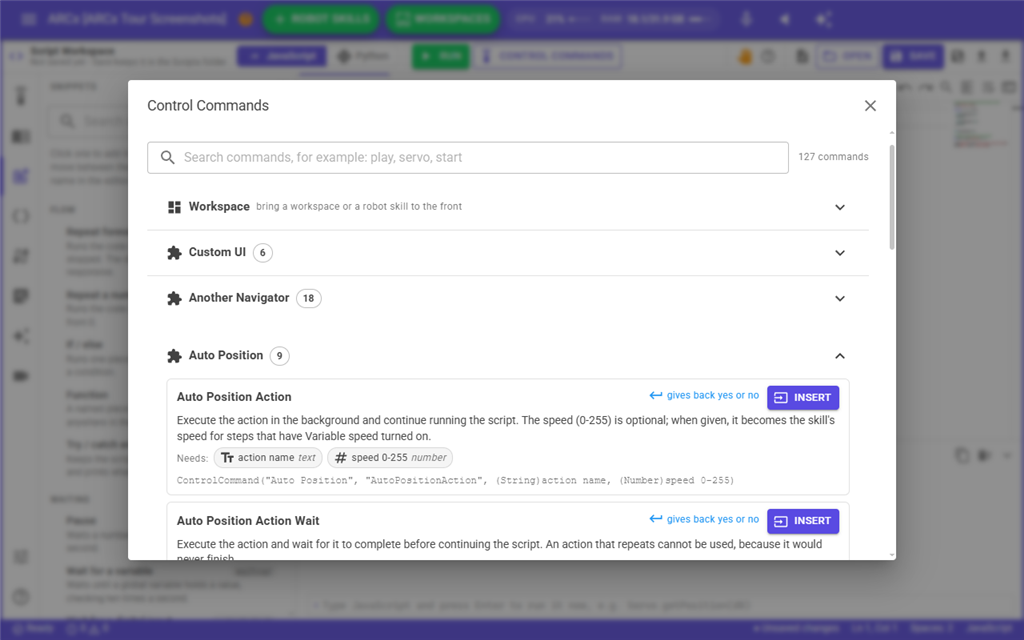Image resolution: width=1024 pixels, height=640 pixels.
Task: Insert the Auto Position Action Wait command
Action: coord(803,520)
